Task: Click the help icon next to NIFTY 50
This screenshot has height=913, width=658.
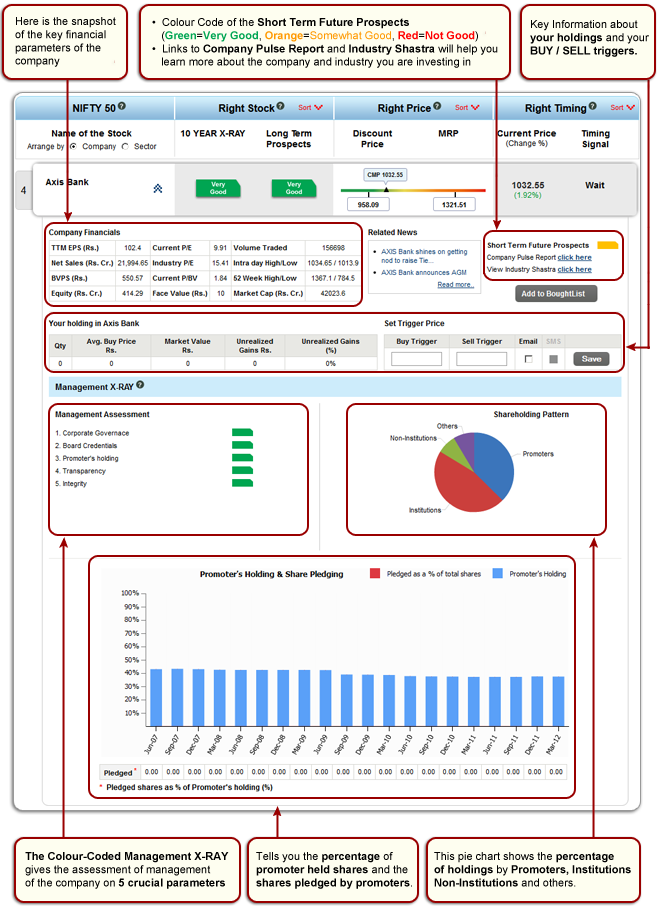Action: click(x=122, y=107)
